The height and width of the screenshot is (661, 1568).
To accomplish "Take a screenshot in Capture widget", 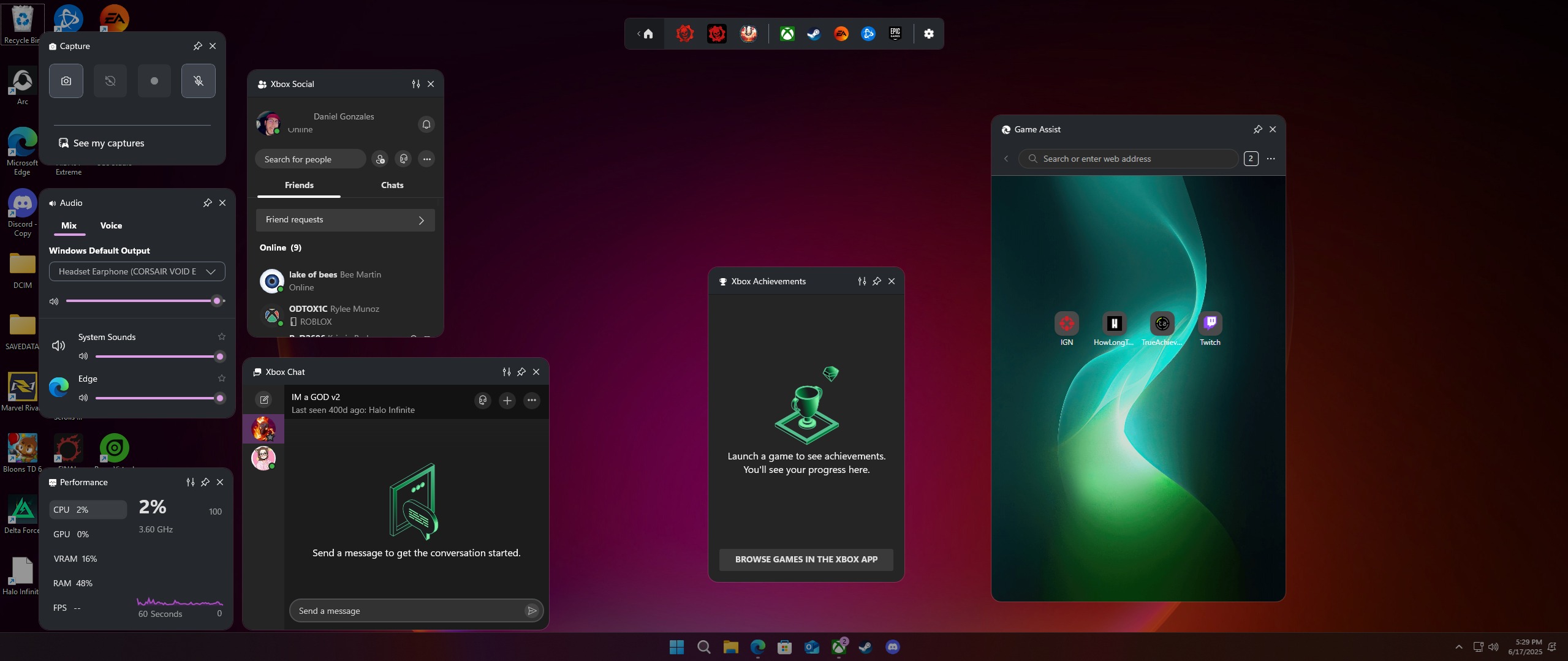I will click(x=66, y=81).
